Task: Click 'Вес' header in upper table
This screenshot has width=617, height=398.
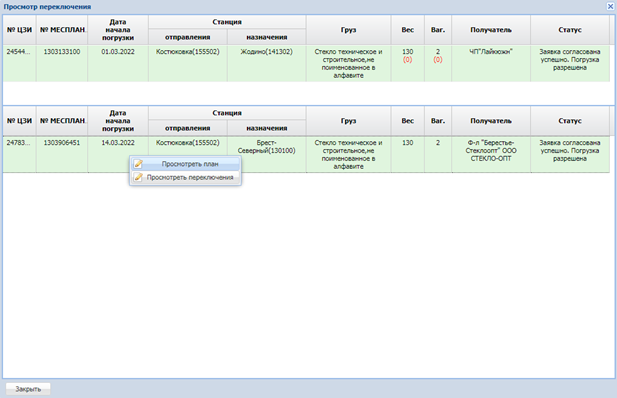Action: click(408, 30)
